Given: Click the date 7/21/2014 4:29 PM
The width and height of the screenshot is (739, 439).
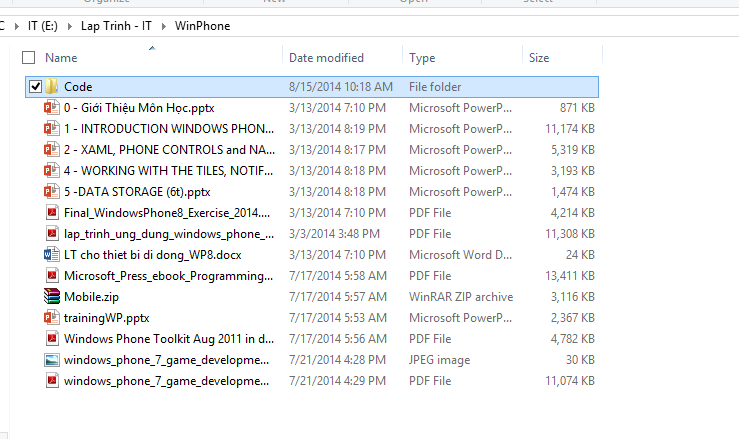Looking at the screenshot, I should click(x=337, y=381).
